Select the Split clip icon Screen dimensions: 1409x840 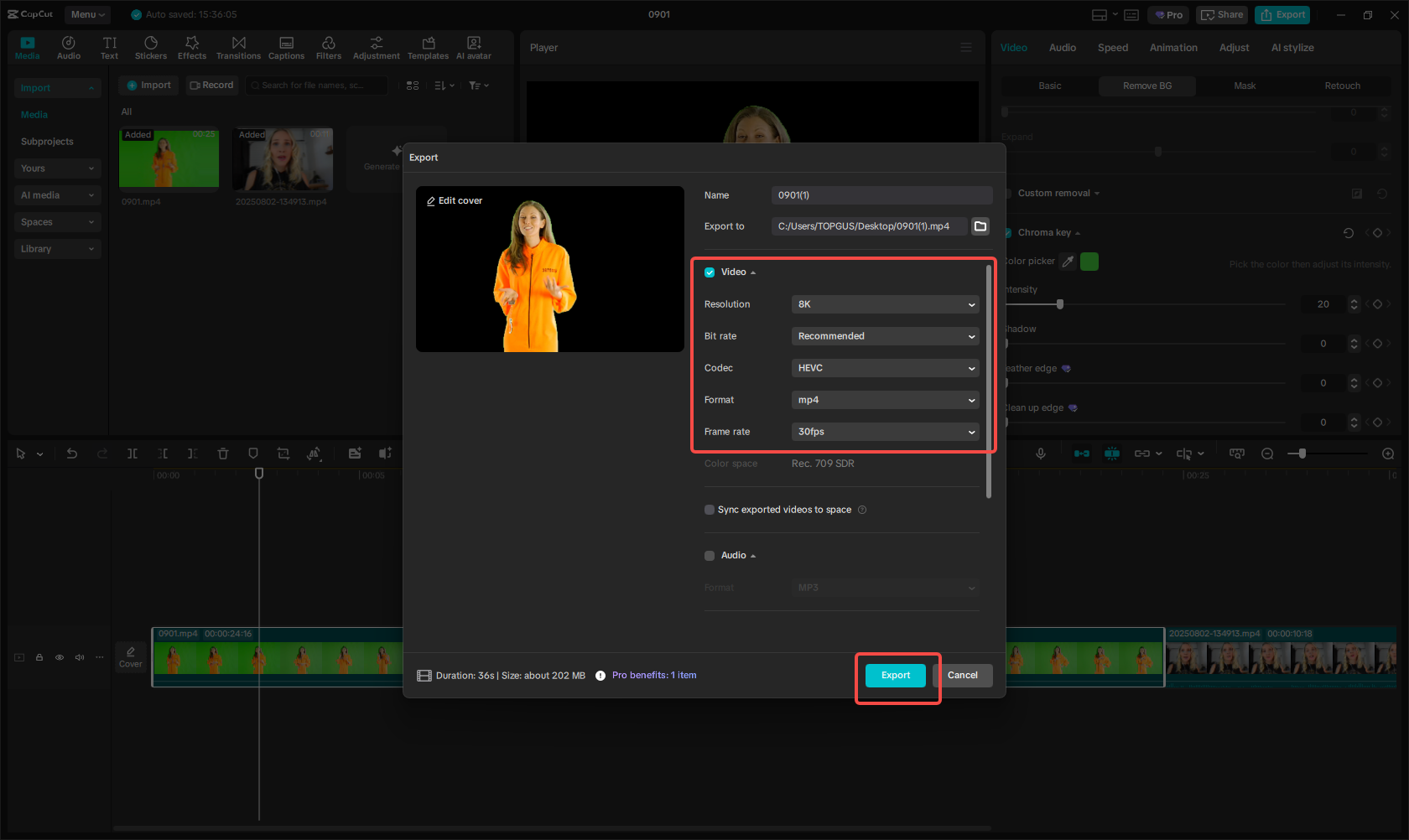(x=133, y=454)
